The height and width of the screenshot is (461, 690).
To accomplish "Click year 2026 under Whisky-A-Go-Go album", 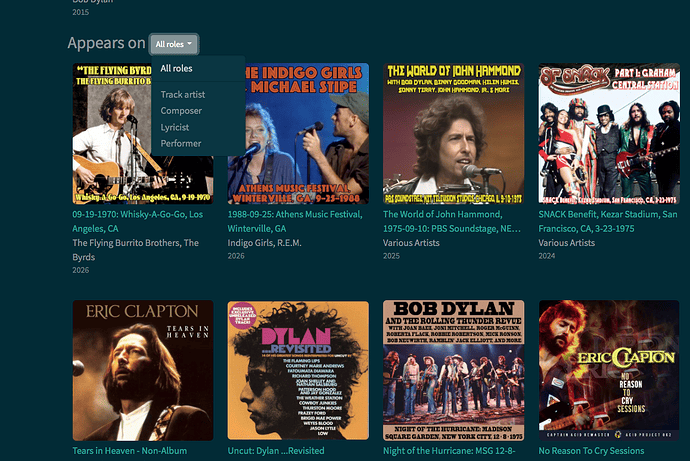I will click(81, 270).
